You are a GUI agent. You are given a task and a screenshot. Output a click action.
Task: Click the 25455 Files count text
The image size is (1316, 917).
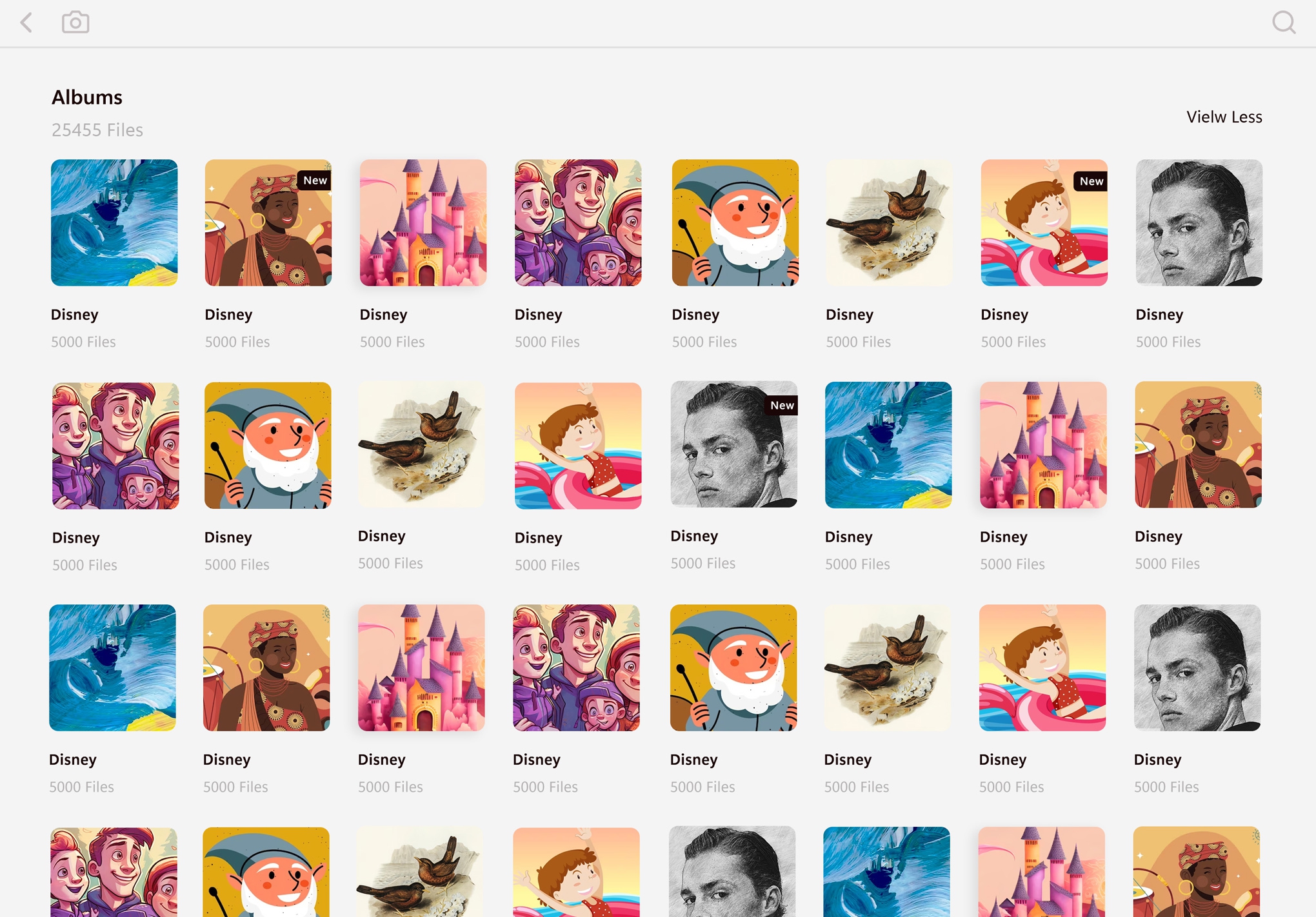[x=97, y=130]
